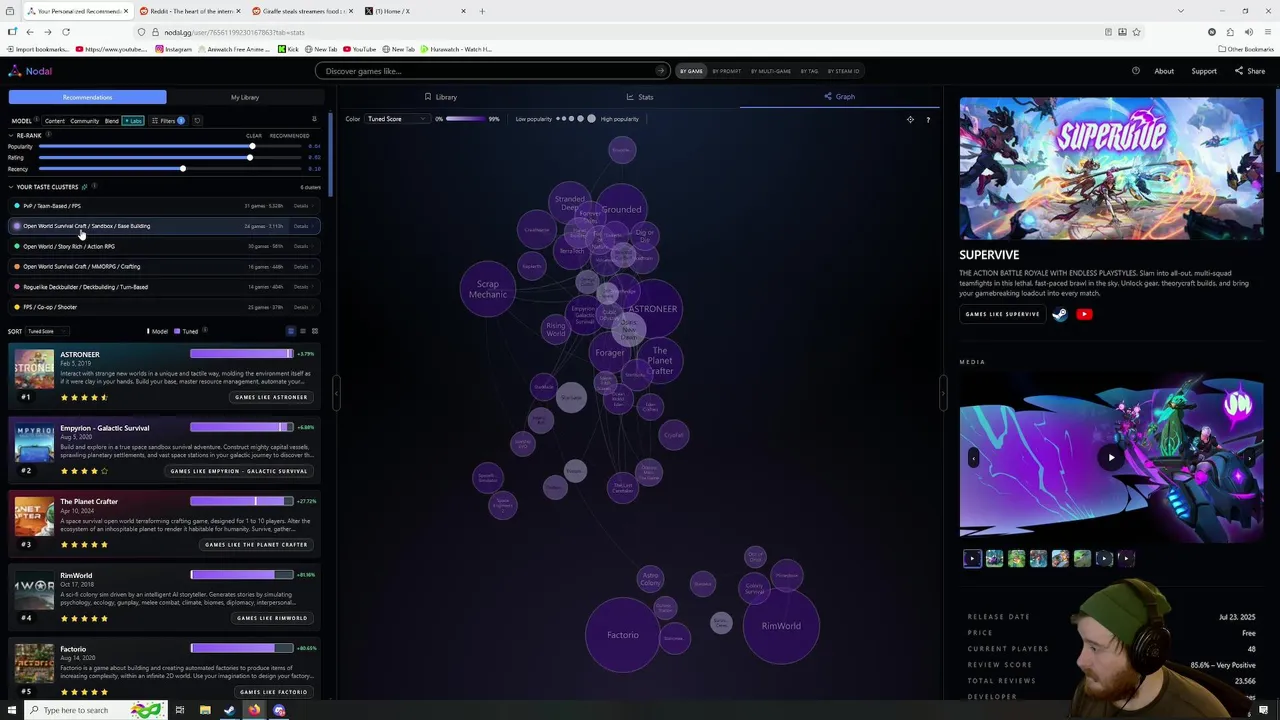
Task: Open the Share option in the header
Action: [1250, 71]
